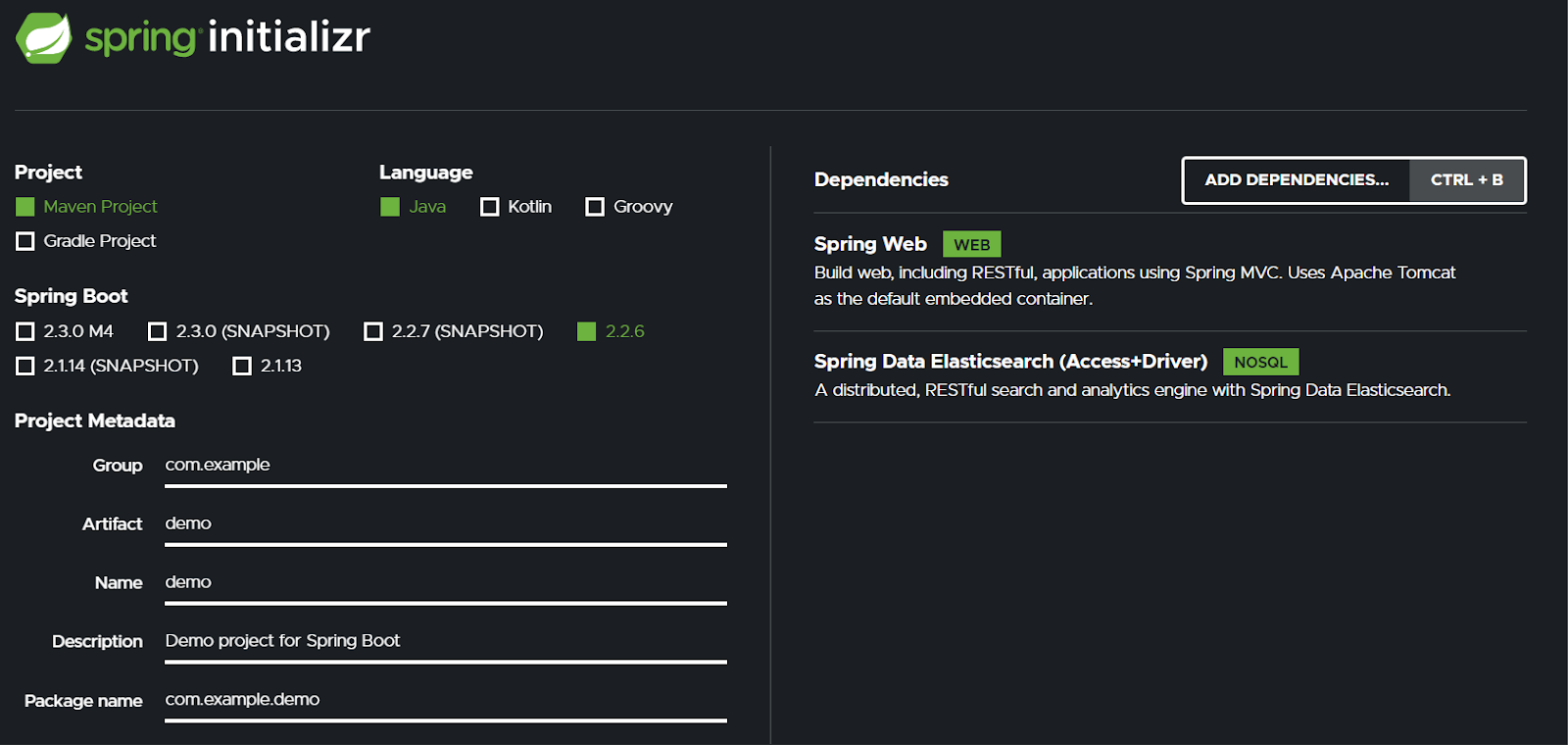Select Spring Boot 2.1.13 version

pyautogui.click(x=267, y=366)
